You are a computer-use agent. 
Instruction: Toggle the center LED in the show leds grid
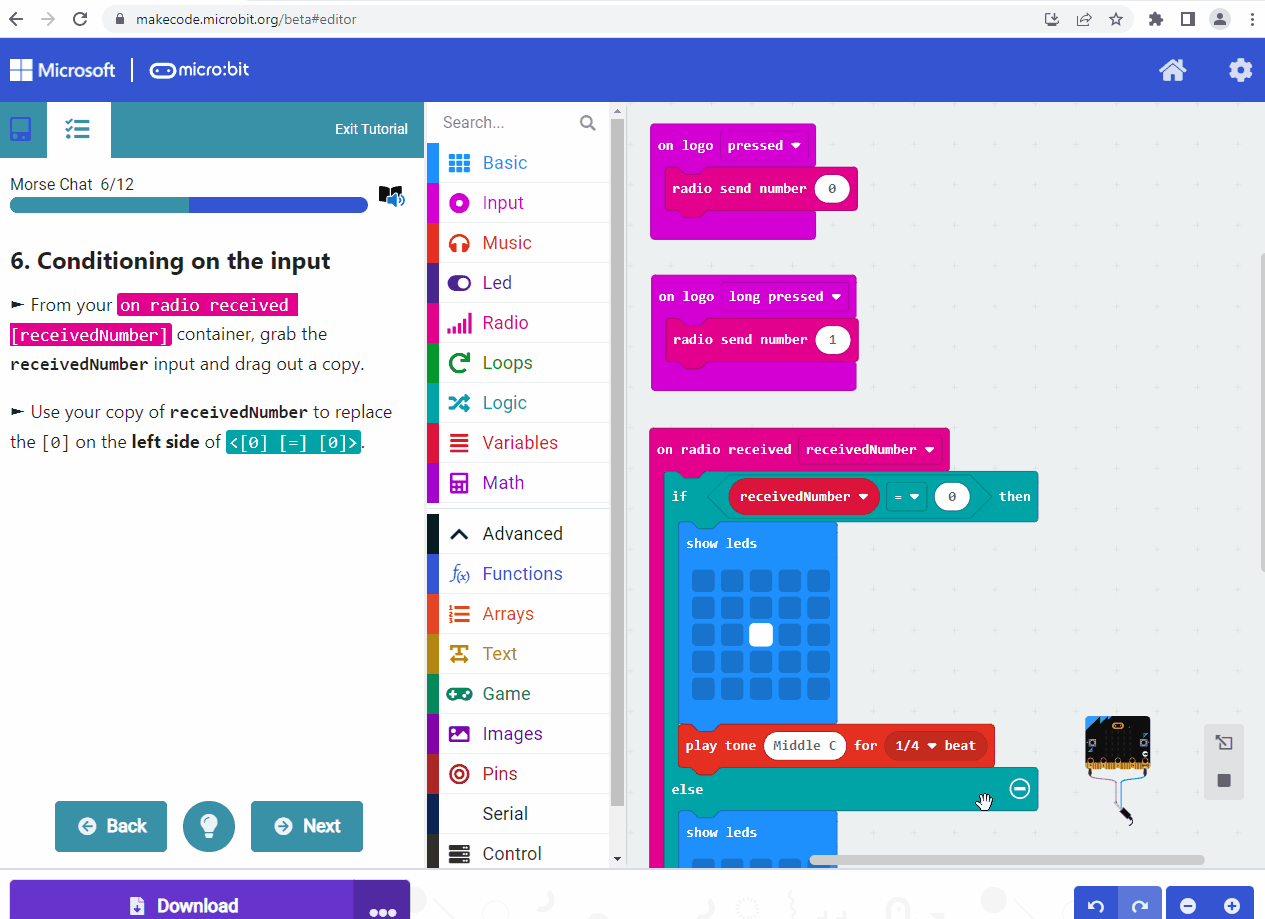(x=760, y=634)
